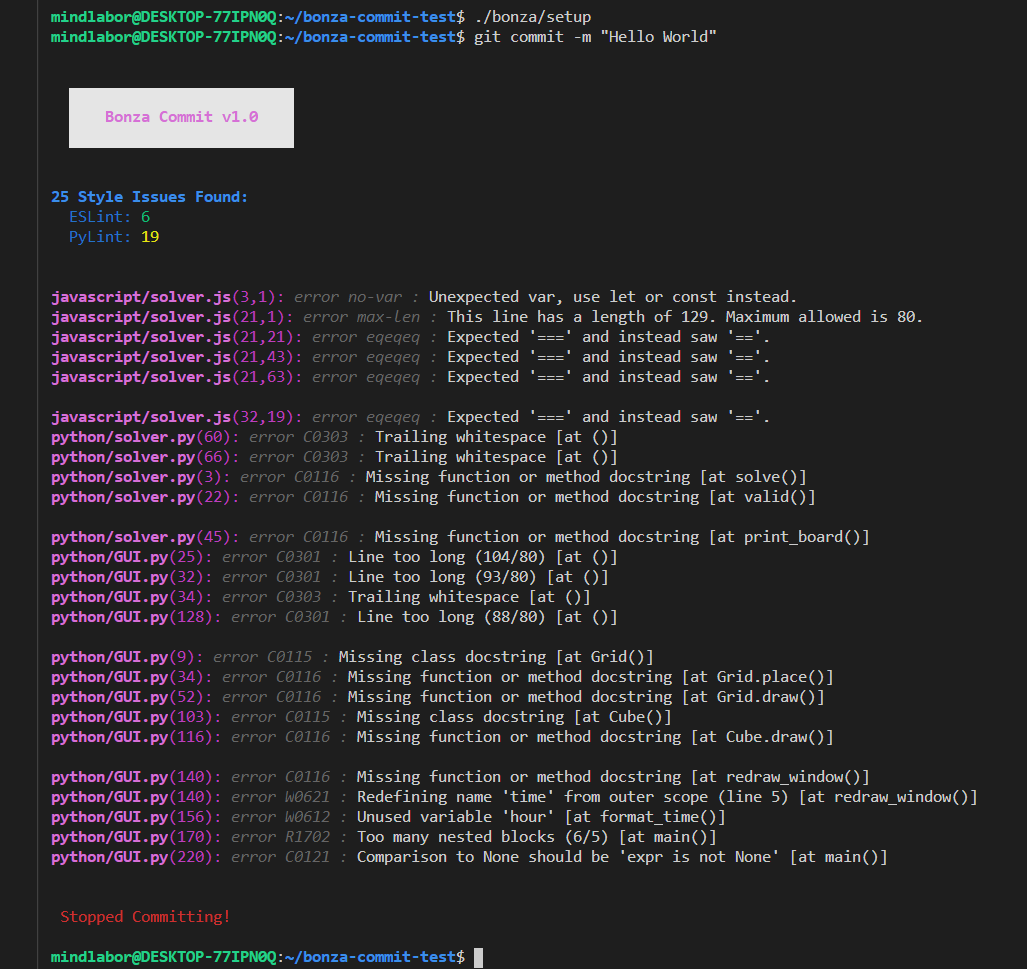Click the './bonza/setup' command text
Image resolution: width=1027 pixels, height=969 pixels.
(532, 17)
